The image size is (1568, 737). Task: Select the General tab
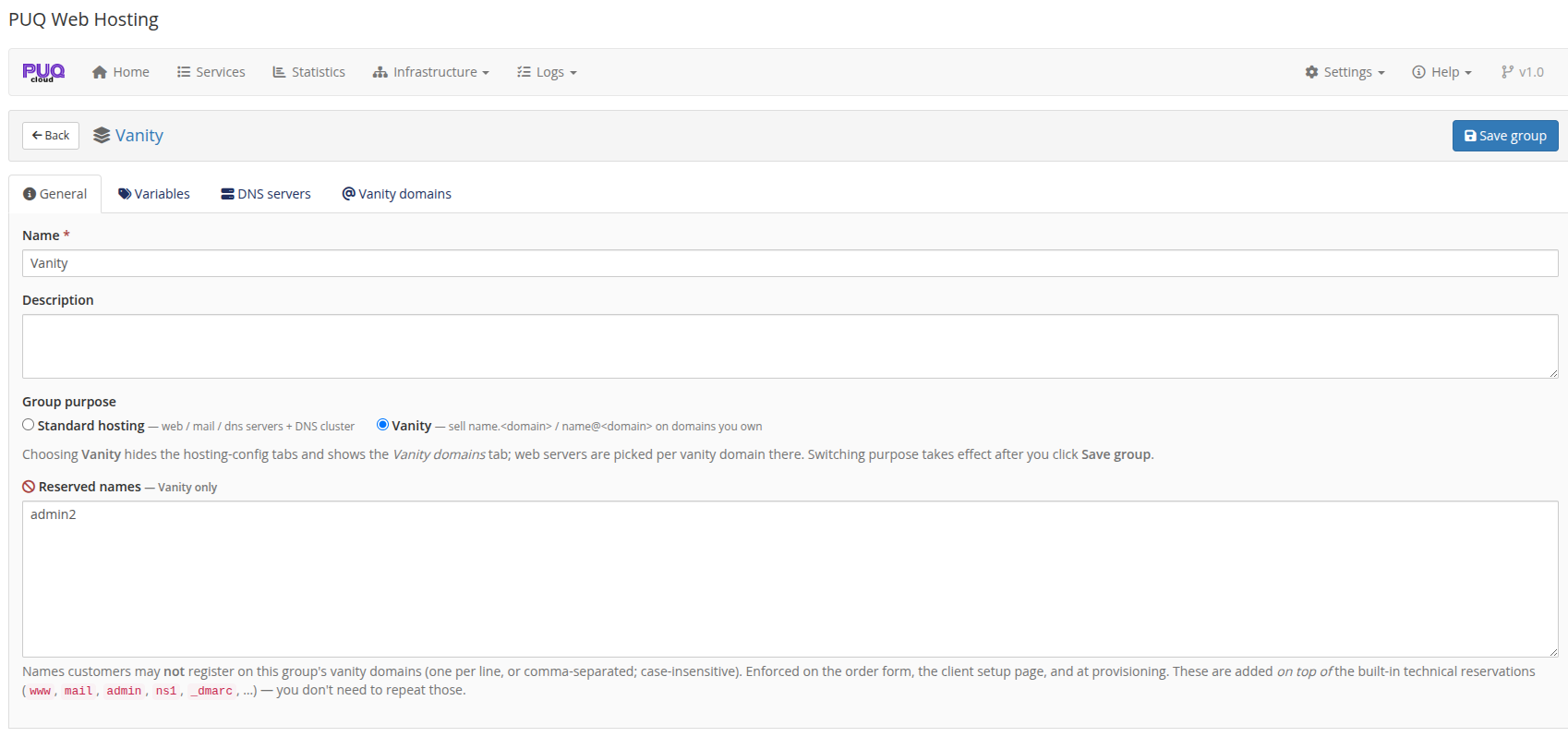click(55, 194)
